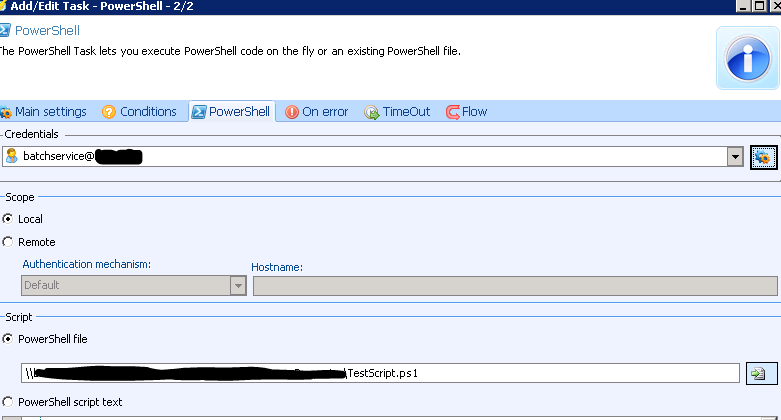This screenshot has width=781, height=420.
Task: Click the Main settings tab gear icon
Action: tap(6, 112)
